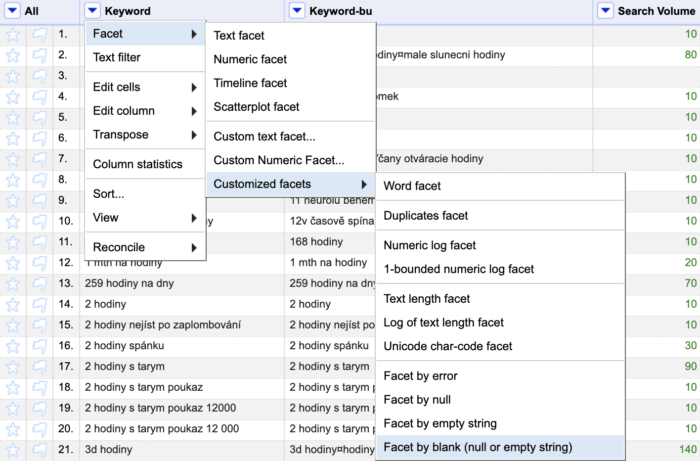Image resolution: width=700 pixels, height=461 pixels.
Task: Choose Text length facet
Action: coord(500,299)
